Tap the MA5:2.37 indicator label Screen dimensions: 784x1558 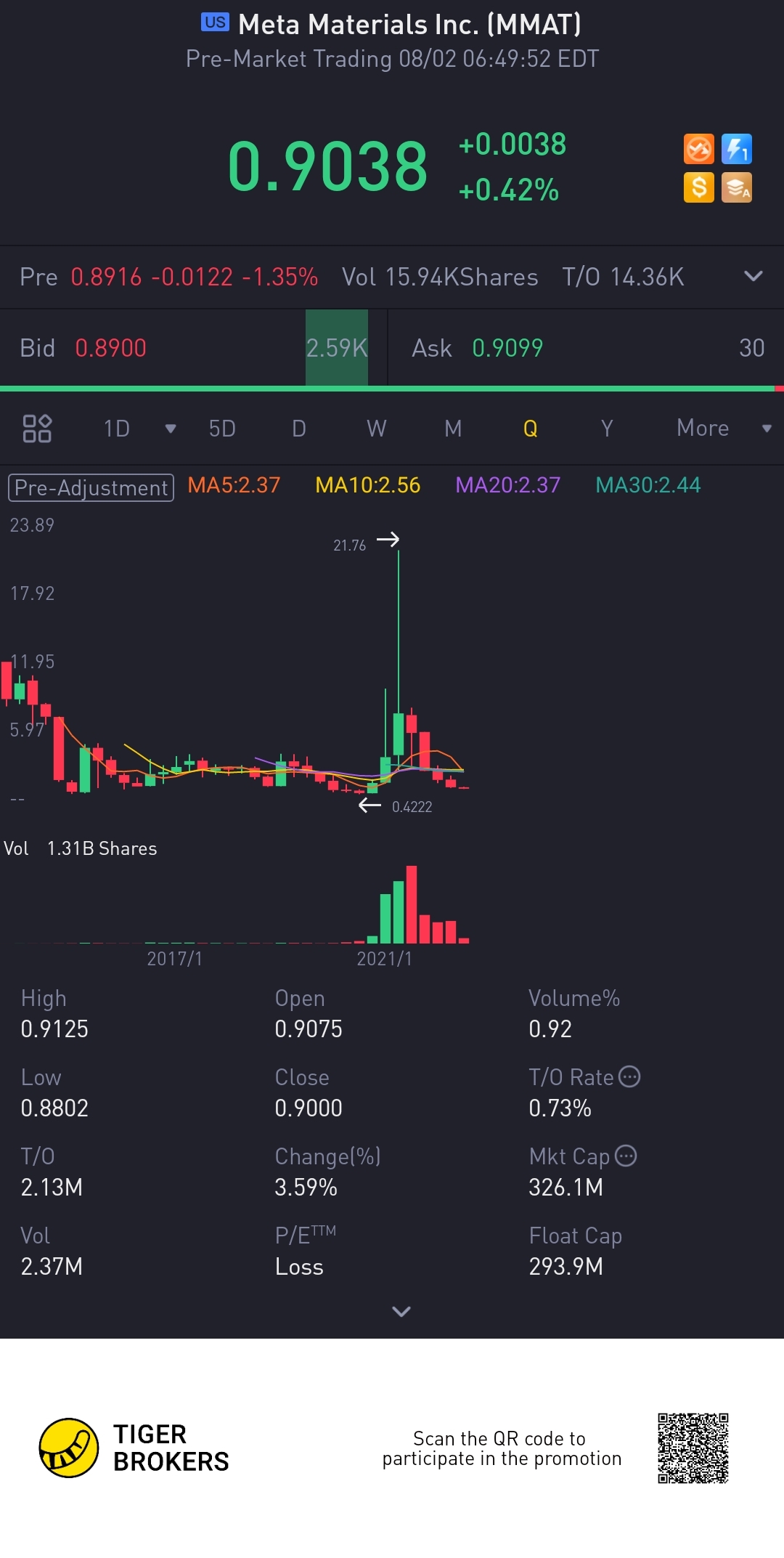[x=234, y=485]
